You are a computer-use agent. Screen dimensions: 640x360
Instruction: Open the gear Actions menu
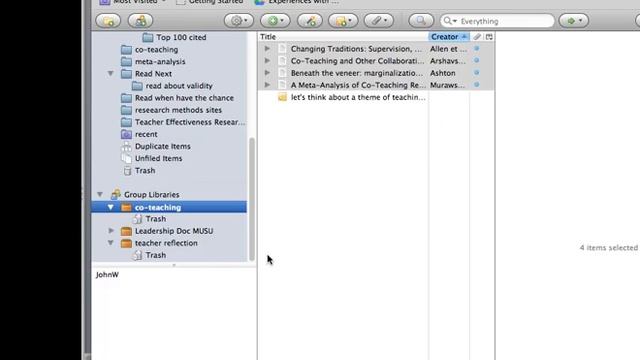tap(239, 20)
